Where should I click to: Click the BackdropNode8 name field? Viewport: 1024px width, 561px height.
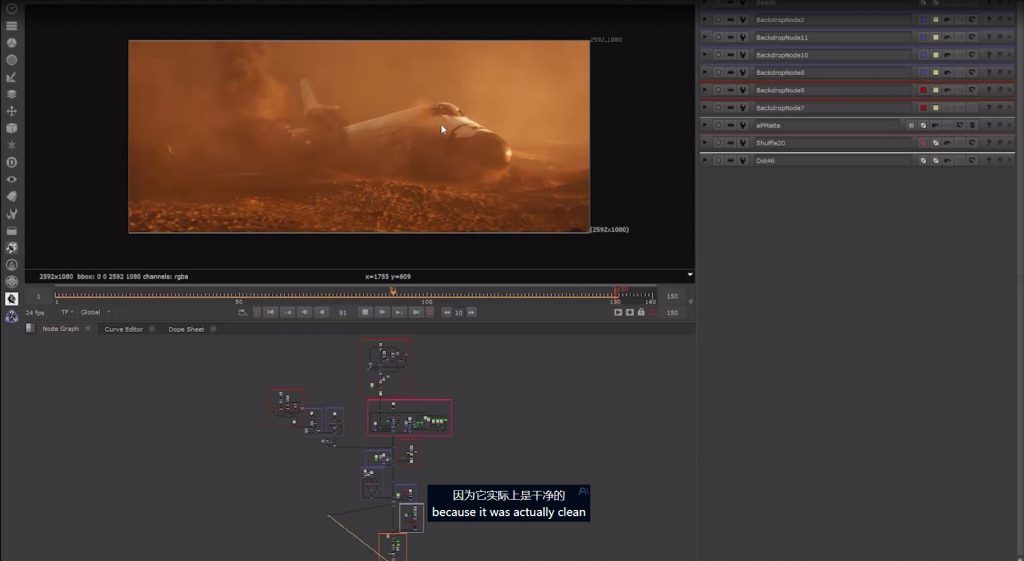[831, 72]
